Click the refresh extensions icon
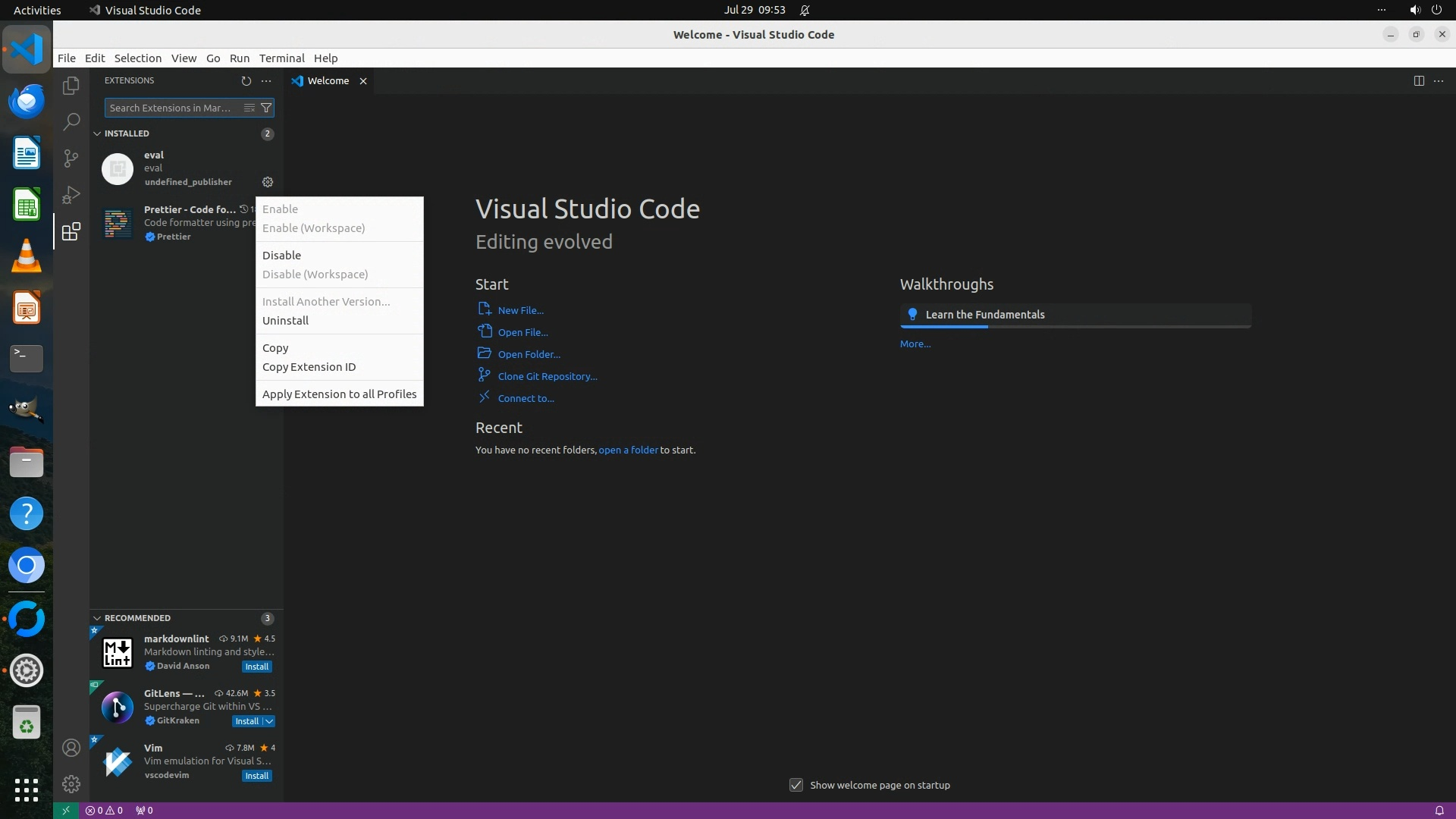 click(x=246, y=80)
